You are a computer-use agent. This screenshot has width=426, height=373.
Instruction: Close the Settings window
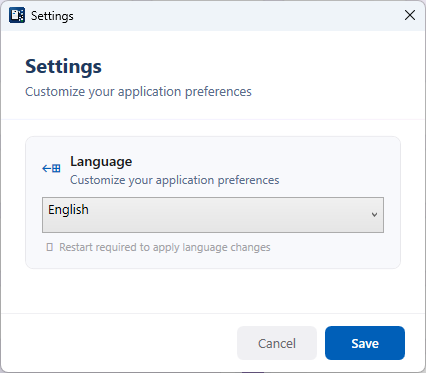point(410,15)
